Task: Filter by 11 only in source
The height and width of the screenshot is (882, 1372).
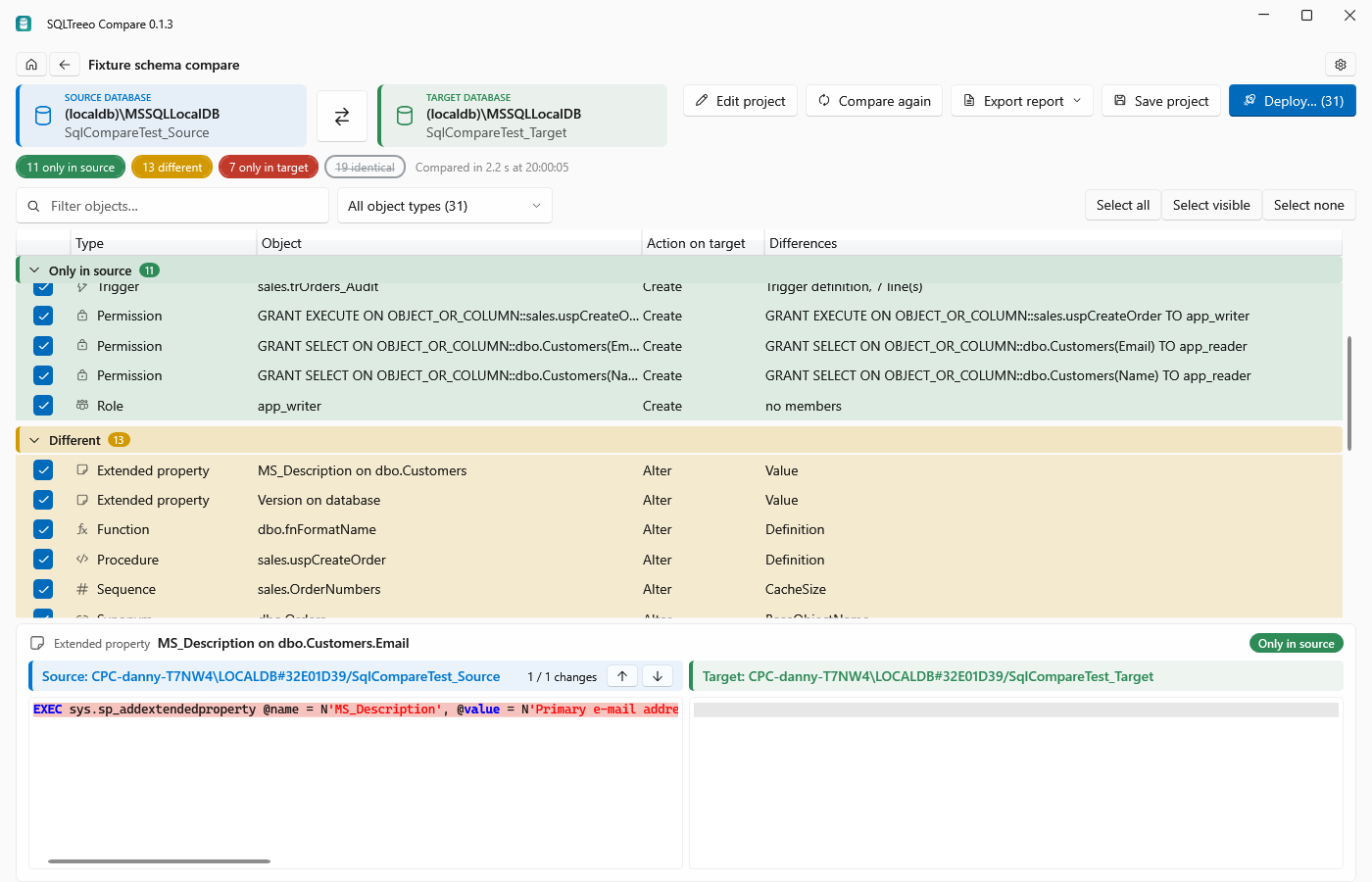Action: click(71, 168)
